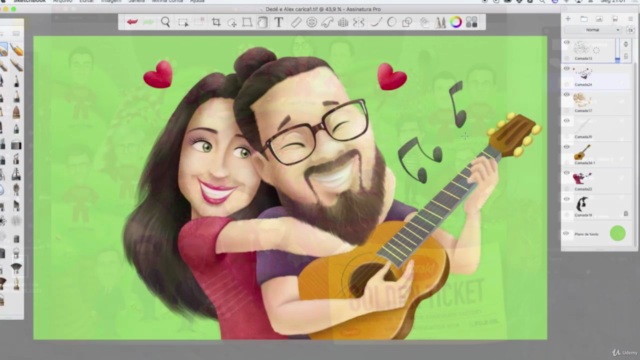640x360 pixels.
Task: Toggle the lock icon on Camada13
Action: tap(626, 56)
